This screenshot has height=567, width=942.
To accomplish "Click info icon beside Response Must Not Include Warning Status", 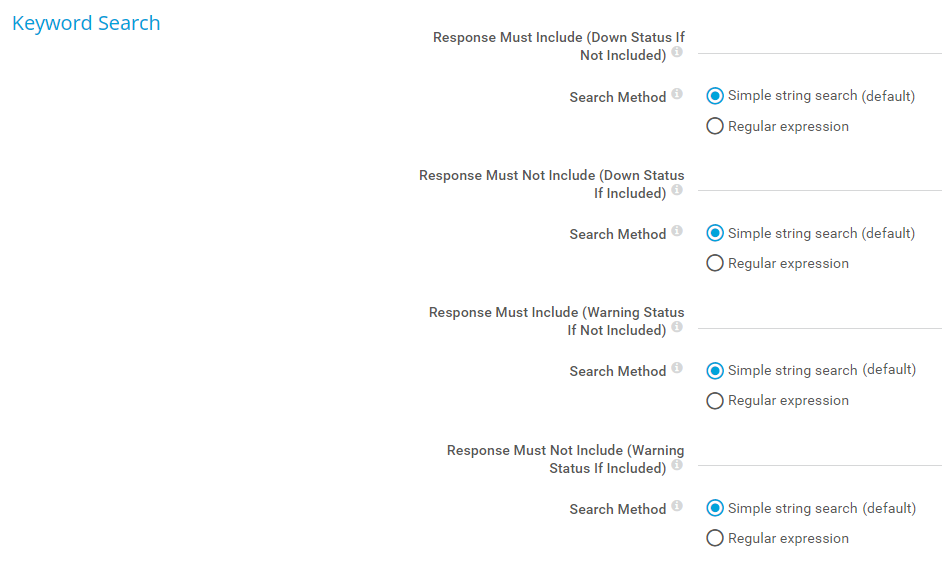I will point(677,465).
